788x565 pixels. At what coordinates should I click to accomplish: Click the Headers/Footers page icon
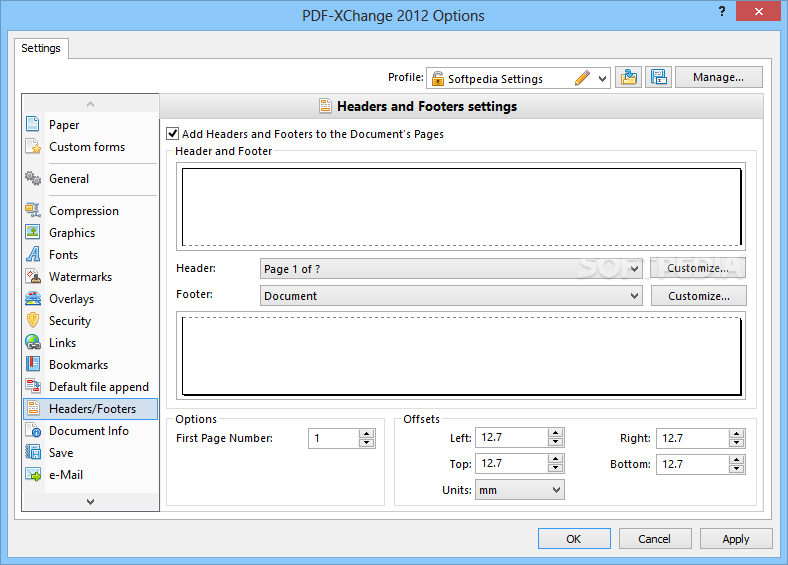click(33, 408)
